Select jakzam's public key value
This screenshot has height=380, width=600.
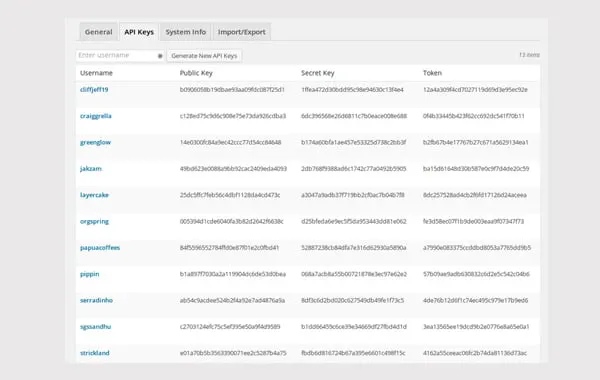[x=233, y=169]
